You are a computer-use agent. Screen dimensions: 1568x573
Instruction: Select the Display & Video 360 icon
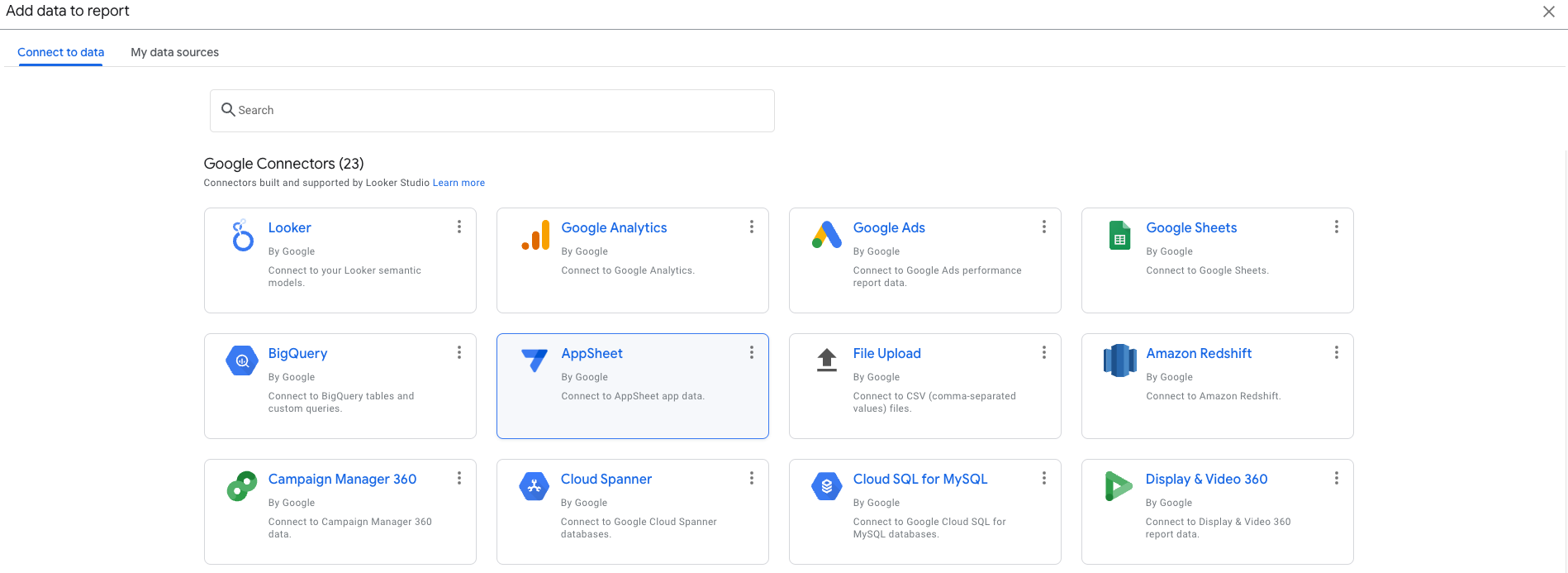1118,486
